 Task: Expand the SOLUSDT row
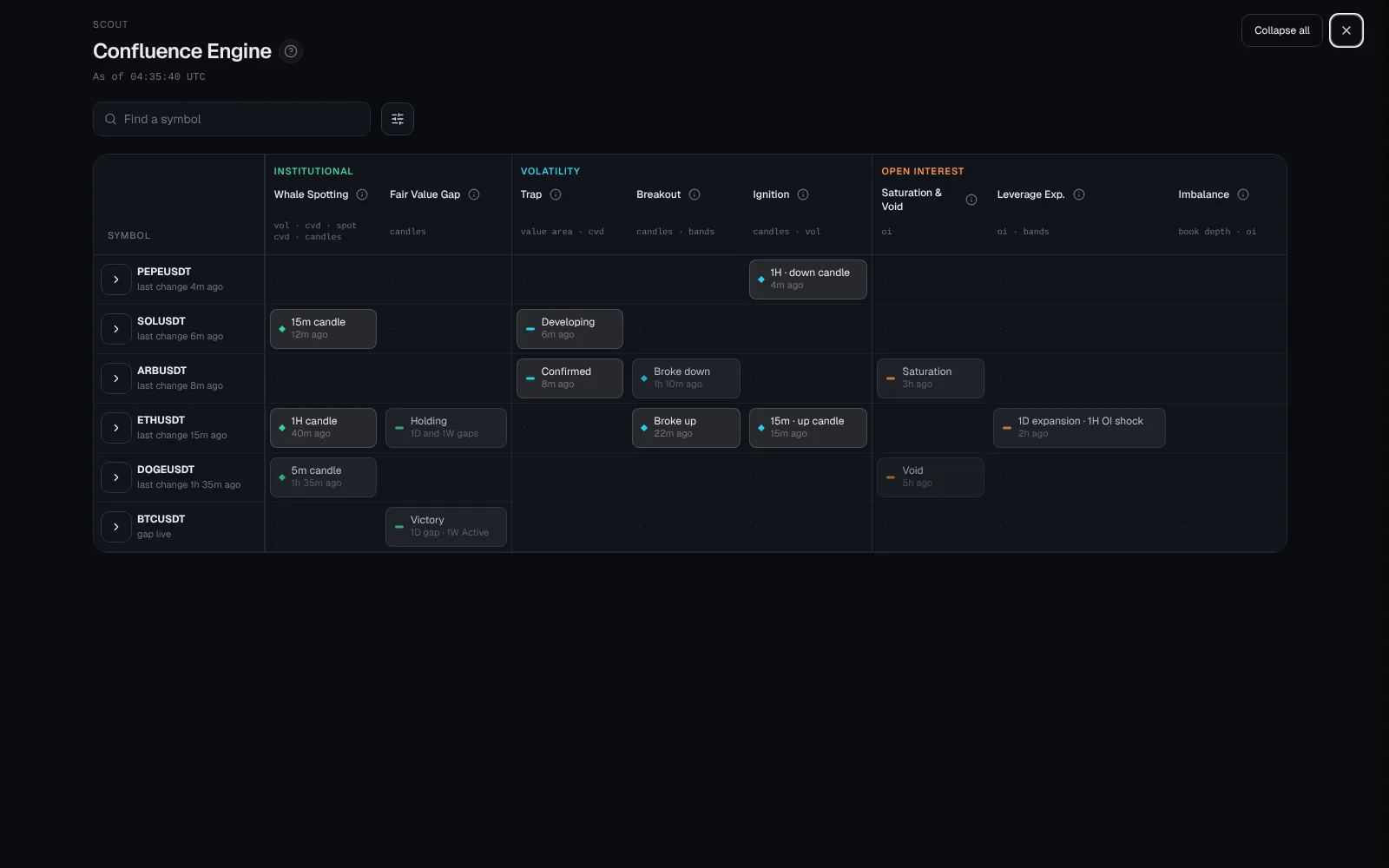point(116,329)
